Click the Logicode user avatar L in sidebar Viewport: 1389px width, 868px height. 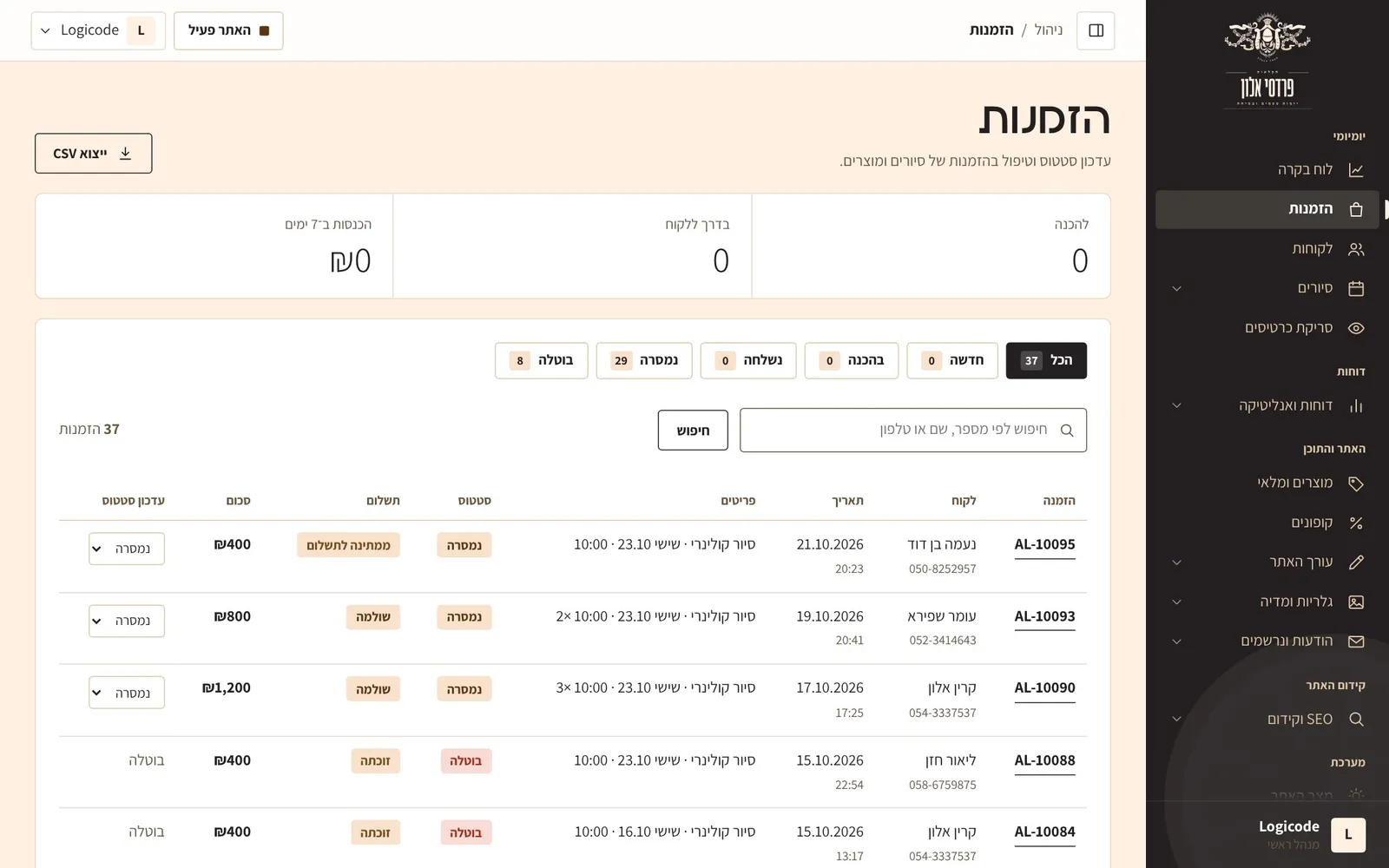tap(1348, 834)
